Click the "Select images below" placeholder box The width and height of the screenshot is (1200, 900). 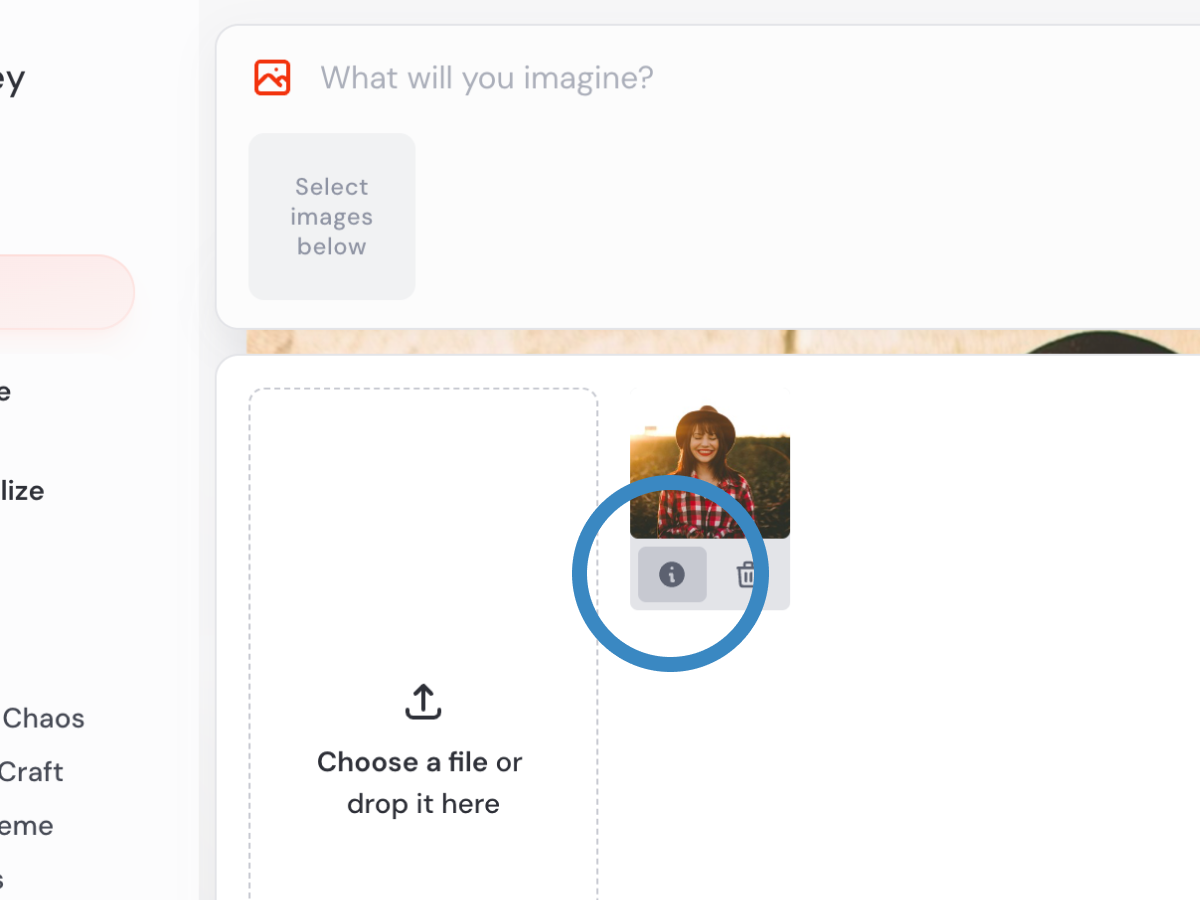(332, 216)
